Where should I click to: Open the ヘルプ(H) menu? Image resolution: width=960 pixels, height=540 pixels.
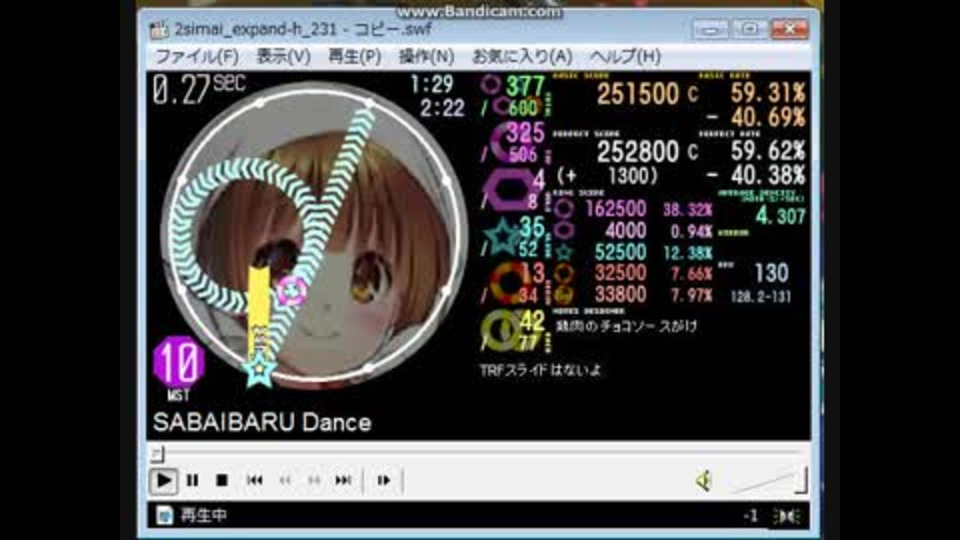click(x=625, y=57)
